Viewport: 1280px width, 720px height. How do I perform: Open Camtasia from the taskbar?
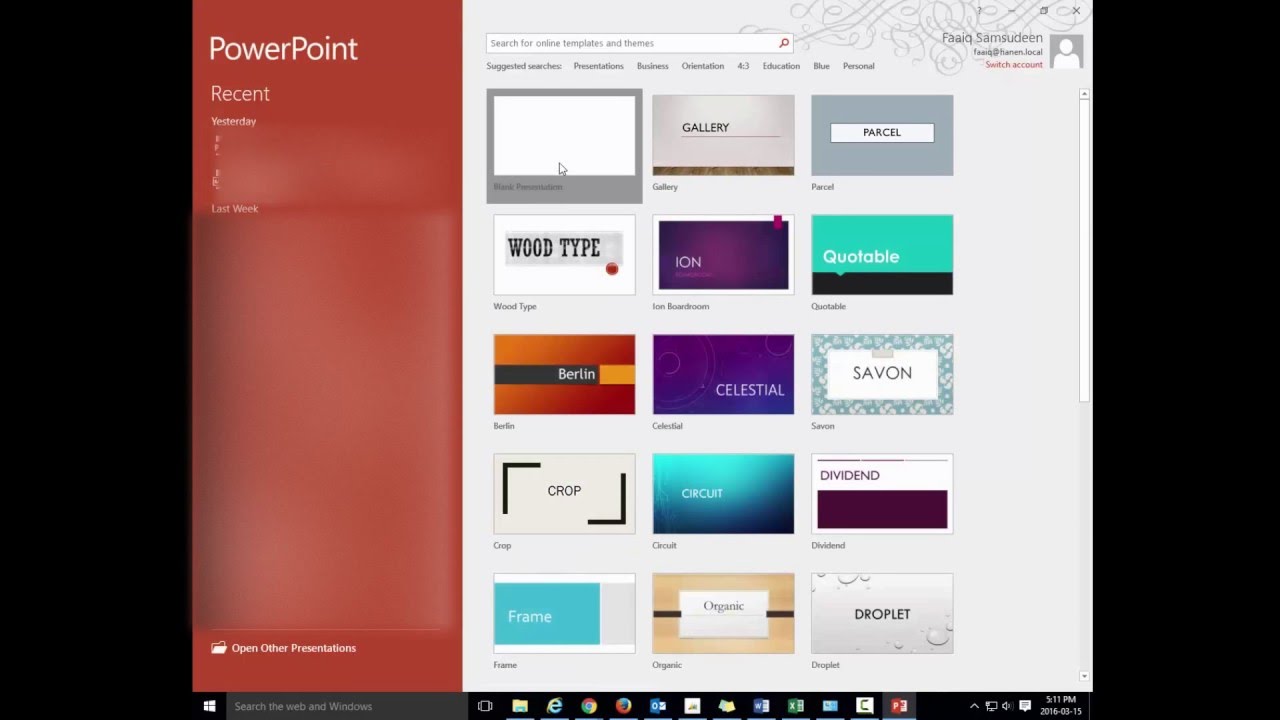tap(864, 706)
